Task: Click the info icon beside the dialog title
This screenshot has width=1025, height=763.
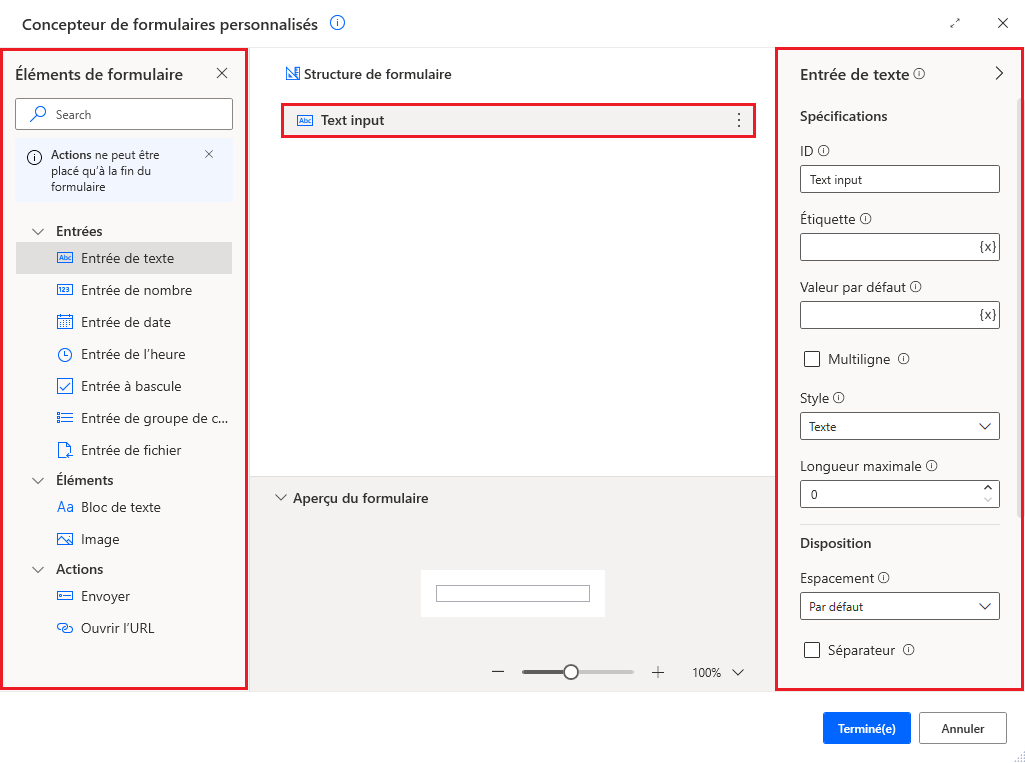Action: pyautogui.click(x=338, y=23)
